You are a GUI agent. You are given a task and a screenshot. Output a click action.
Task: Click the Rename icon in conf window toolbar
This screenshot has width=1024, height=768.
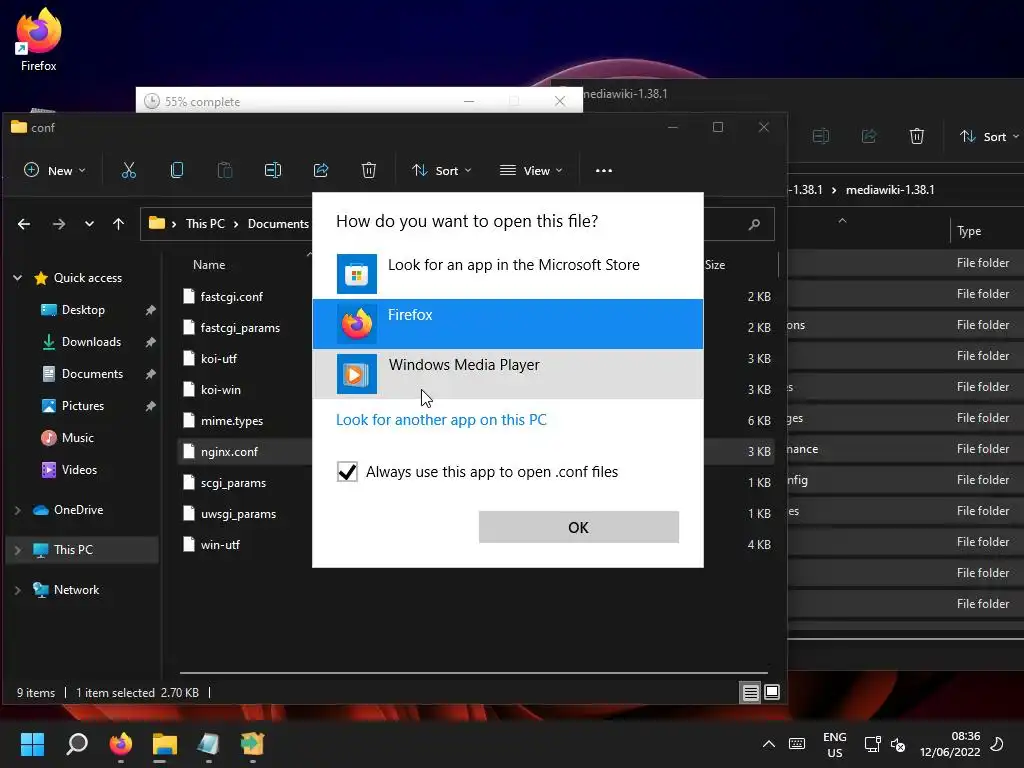(x=273, y=170)
